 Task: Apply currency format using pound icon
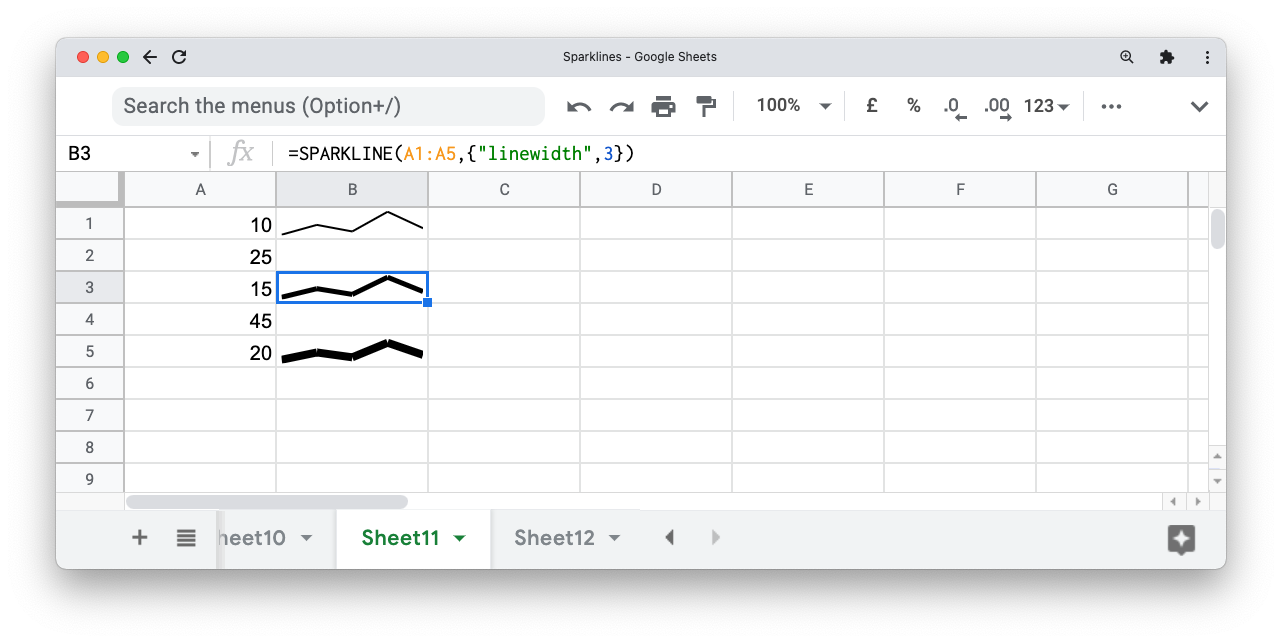871,105
